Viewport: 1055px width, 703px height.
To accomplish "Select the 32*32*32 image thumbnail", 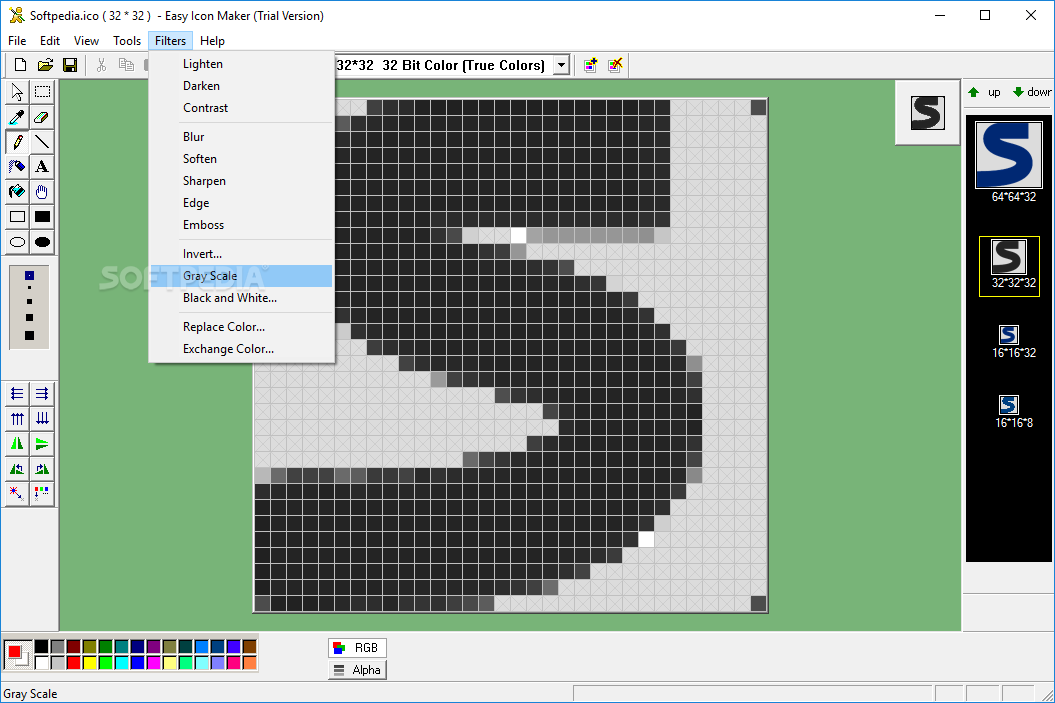I will (x=1009, y=266).
